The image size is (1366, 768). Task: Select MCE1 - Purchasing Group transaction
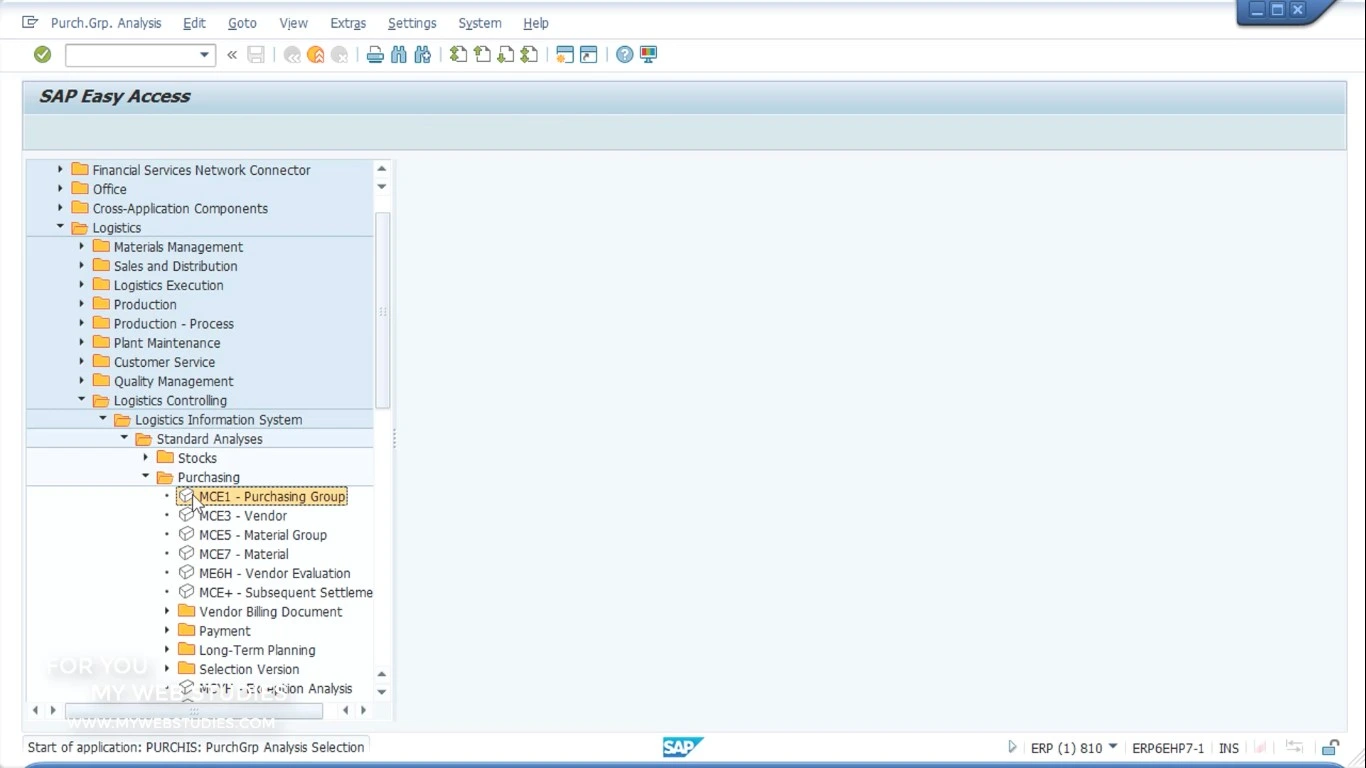[x=272, y=497]
